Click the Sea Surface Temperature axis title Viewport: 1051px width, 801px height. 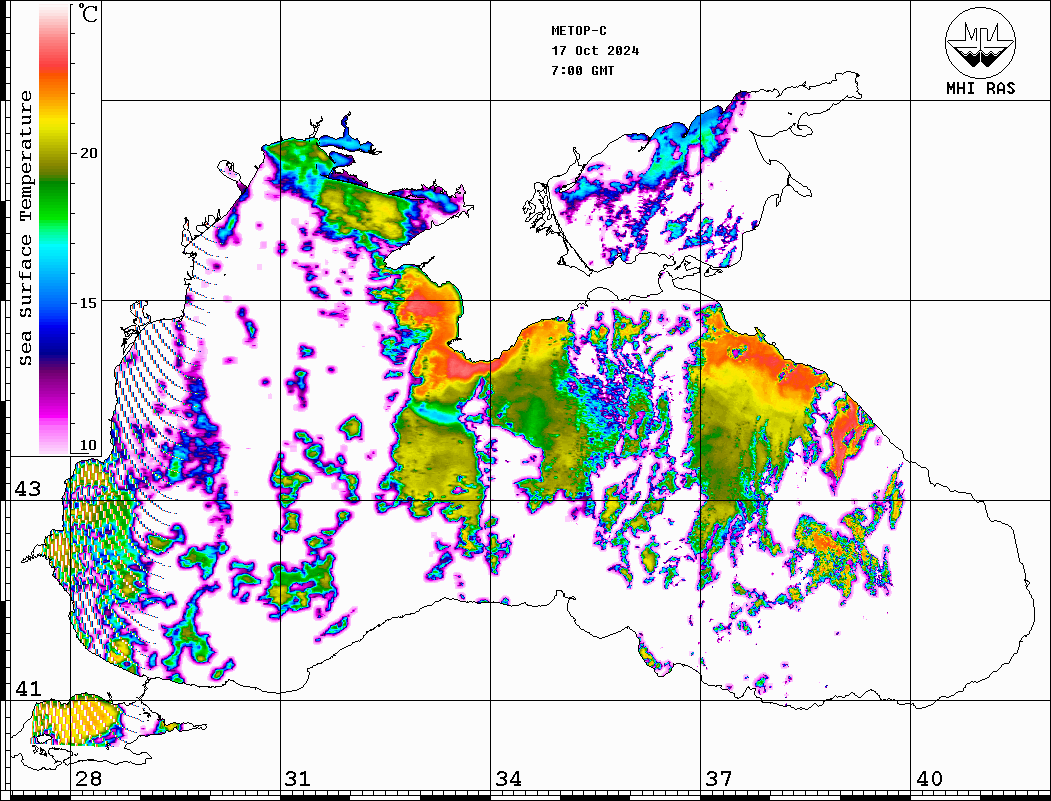coord(26,228)
